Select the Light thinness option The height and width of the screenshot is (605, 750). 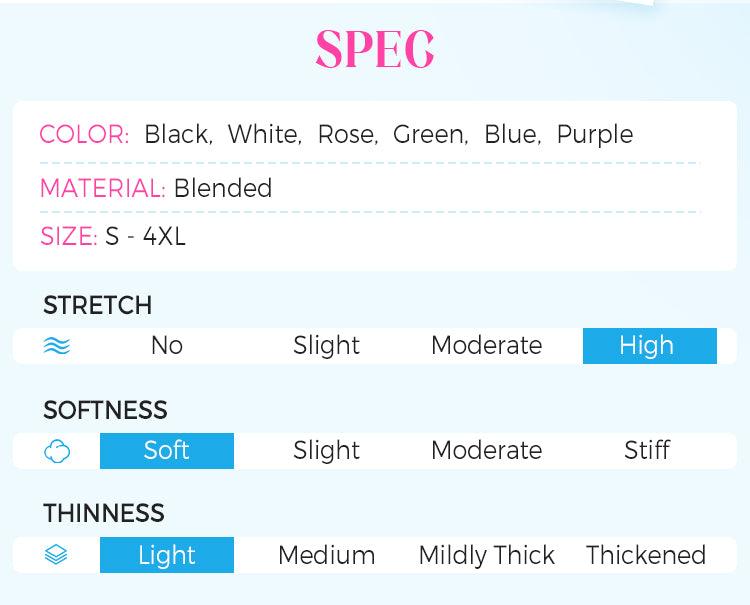click(167, 555)
